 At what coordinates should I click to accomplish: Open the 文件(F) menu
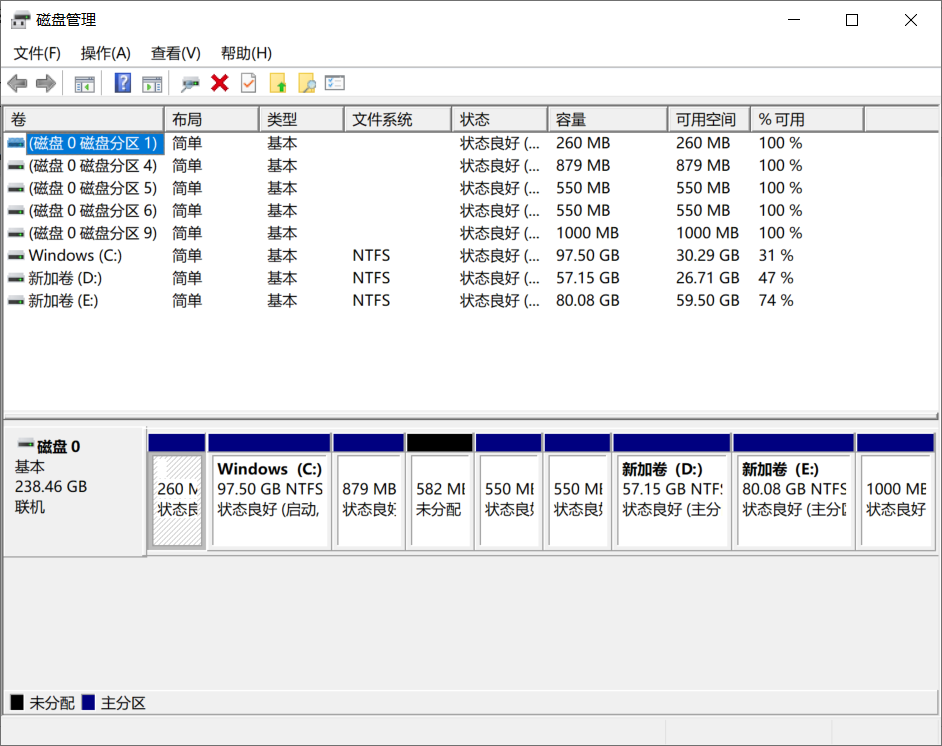coord(37,53)
